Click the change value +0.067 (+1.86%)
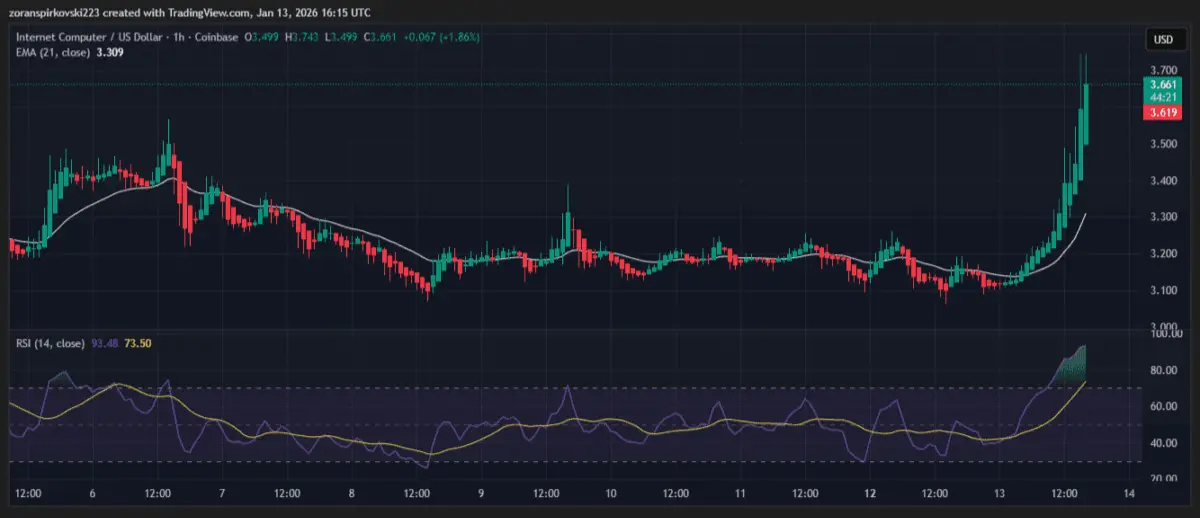Viewport: 1200px width, 518px height. (x=443, y=38)
